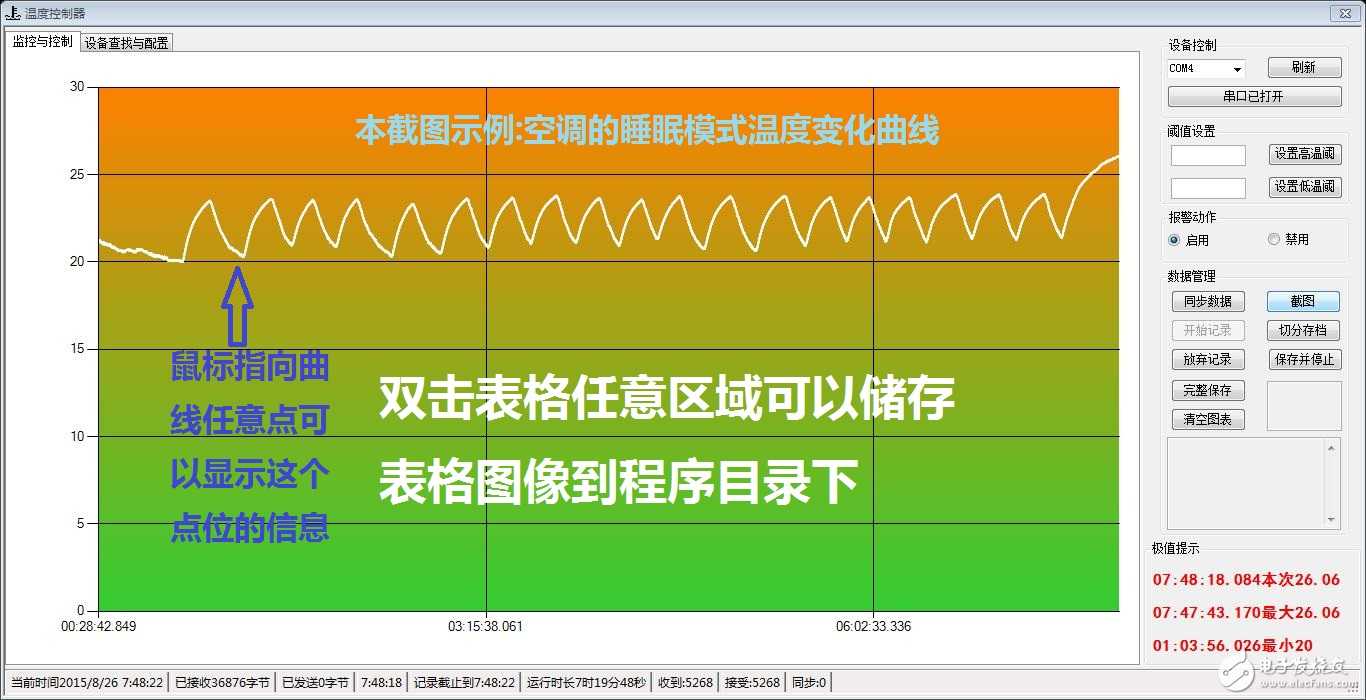This screenshot has height=700, width=1366.
Task: Click the app icon in the title bar
Action: (x=13, y=13)
